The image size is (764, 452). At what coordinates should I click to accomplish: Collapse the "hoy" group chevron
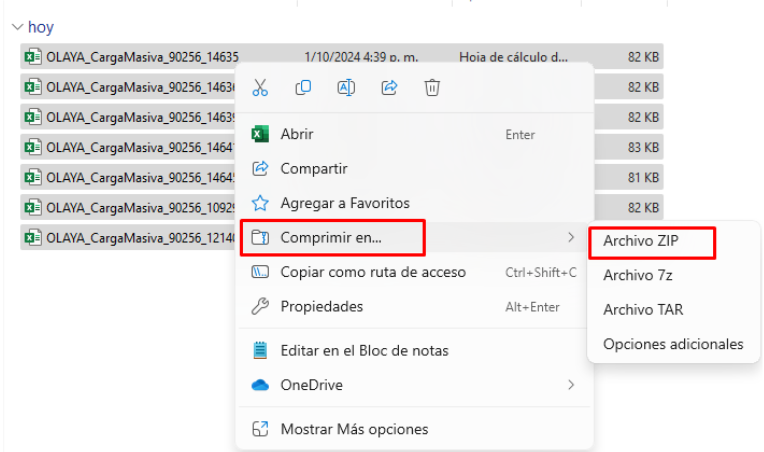click(x=18, y=27)
